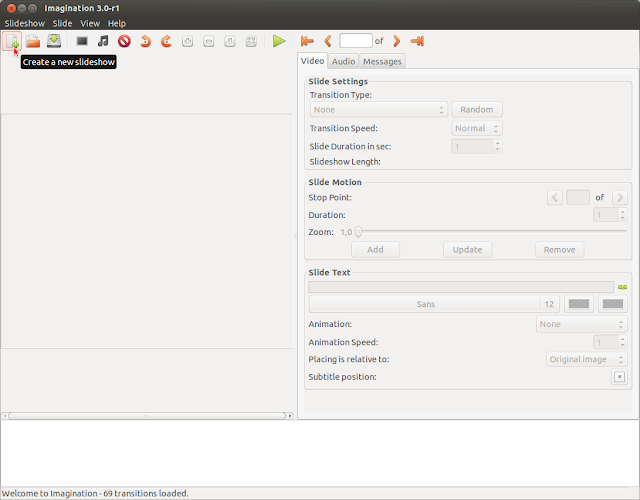640x500 pixels.
Task: Click the normal size zoom icon
Action: point(230,41)
